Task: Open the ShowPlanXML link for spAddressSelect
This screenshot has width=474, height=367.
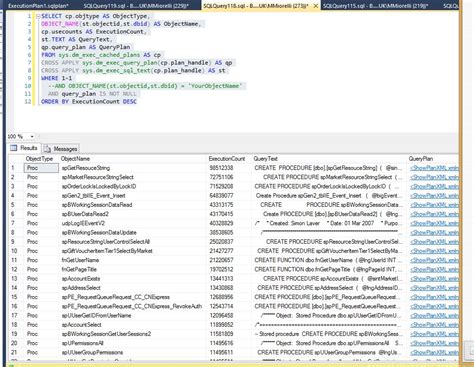Action: pos(434,288)
